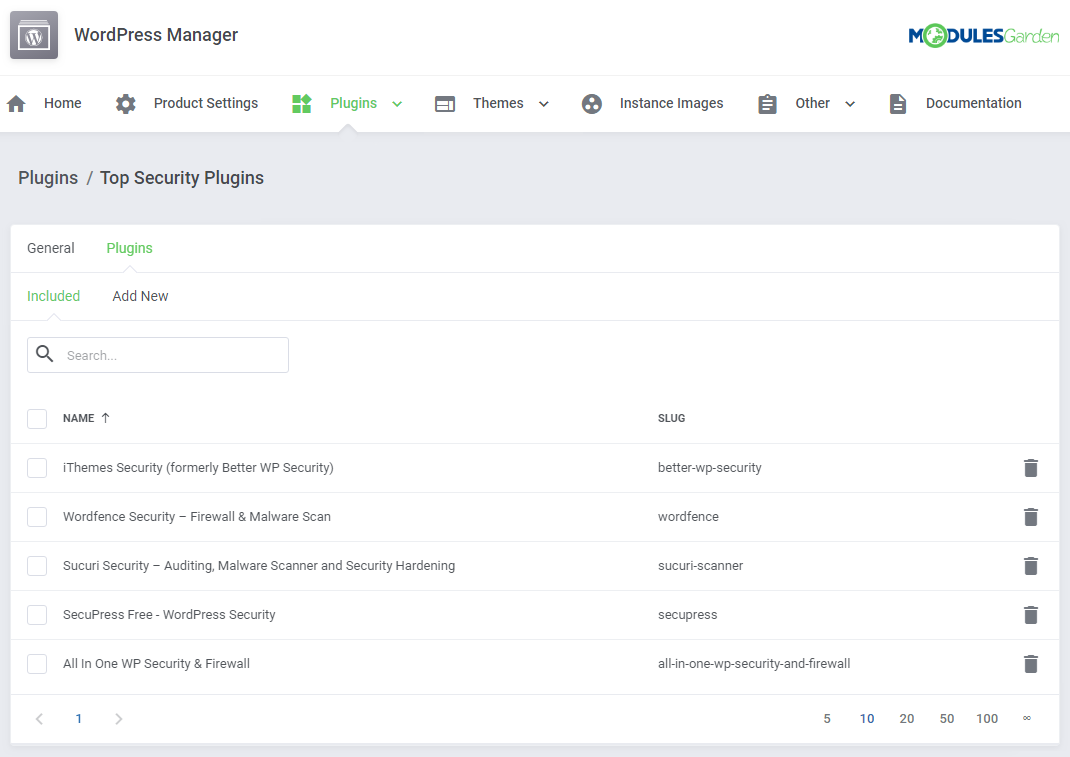Check the Sucuri Security row checkbox
This screenshot has width=1070, height=757.
tap(37, 566)
